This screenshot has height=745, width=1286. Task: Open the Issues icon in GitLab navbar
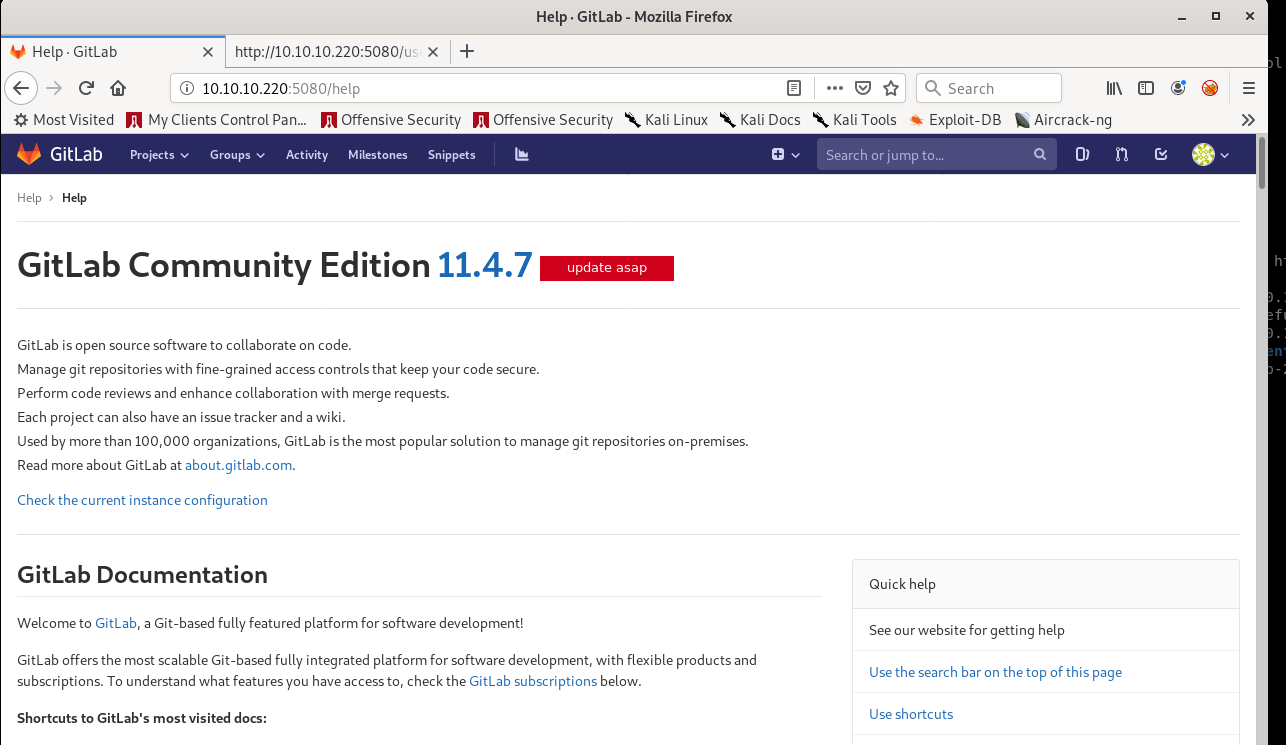[1082, 154]
